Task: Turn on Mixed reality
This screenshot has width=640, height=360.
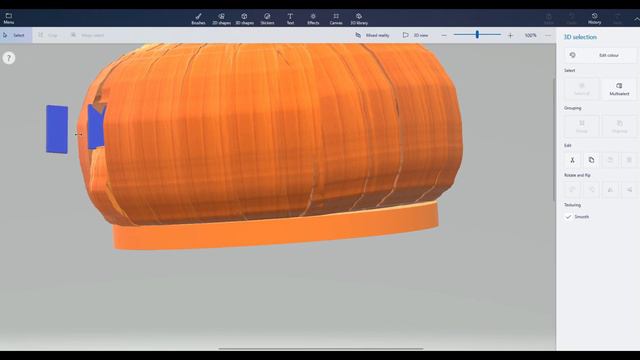Action: 372,36
